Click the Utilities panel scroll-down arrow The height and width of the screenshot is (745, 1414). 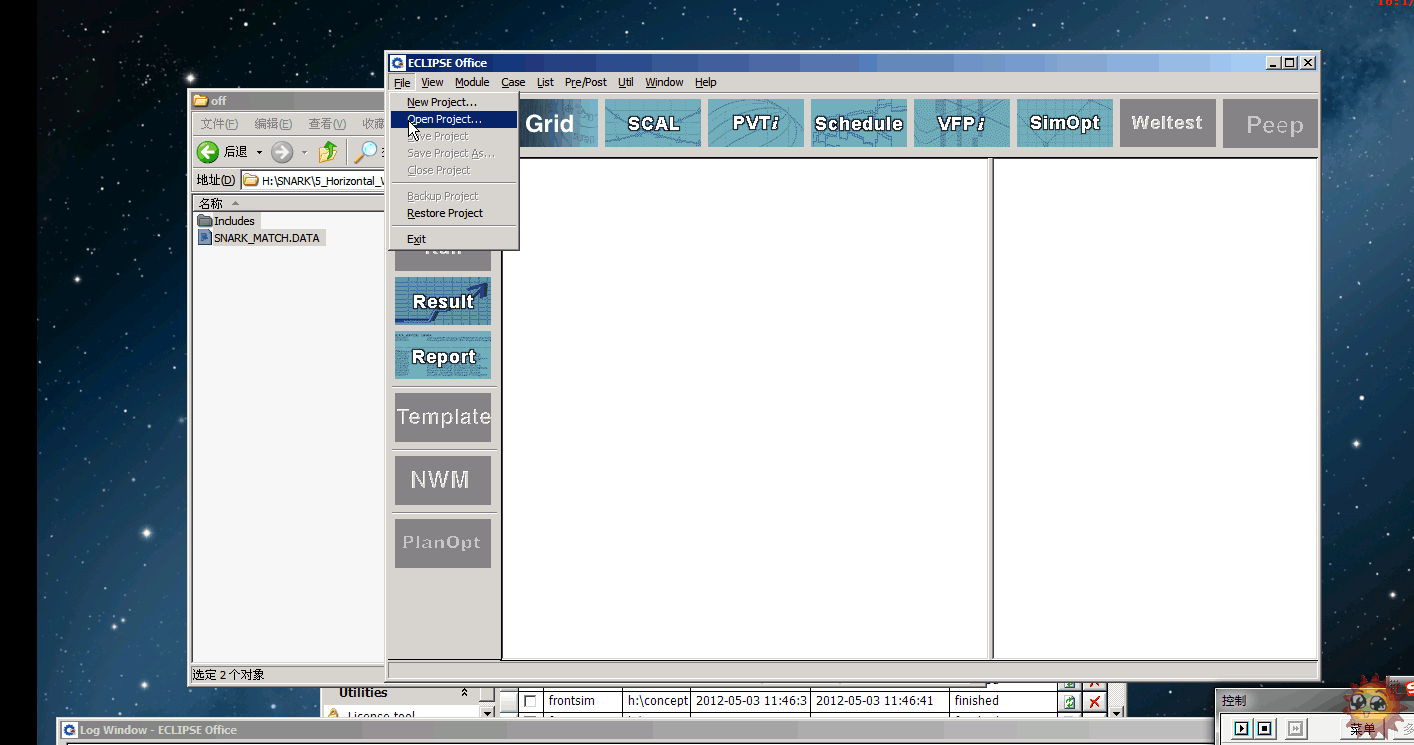point(487,712)
